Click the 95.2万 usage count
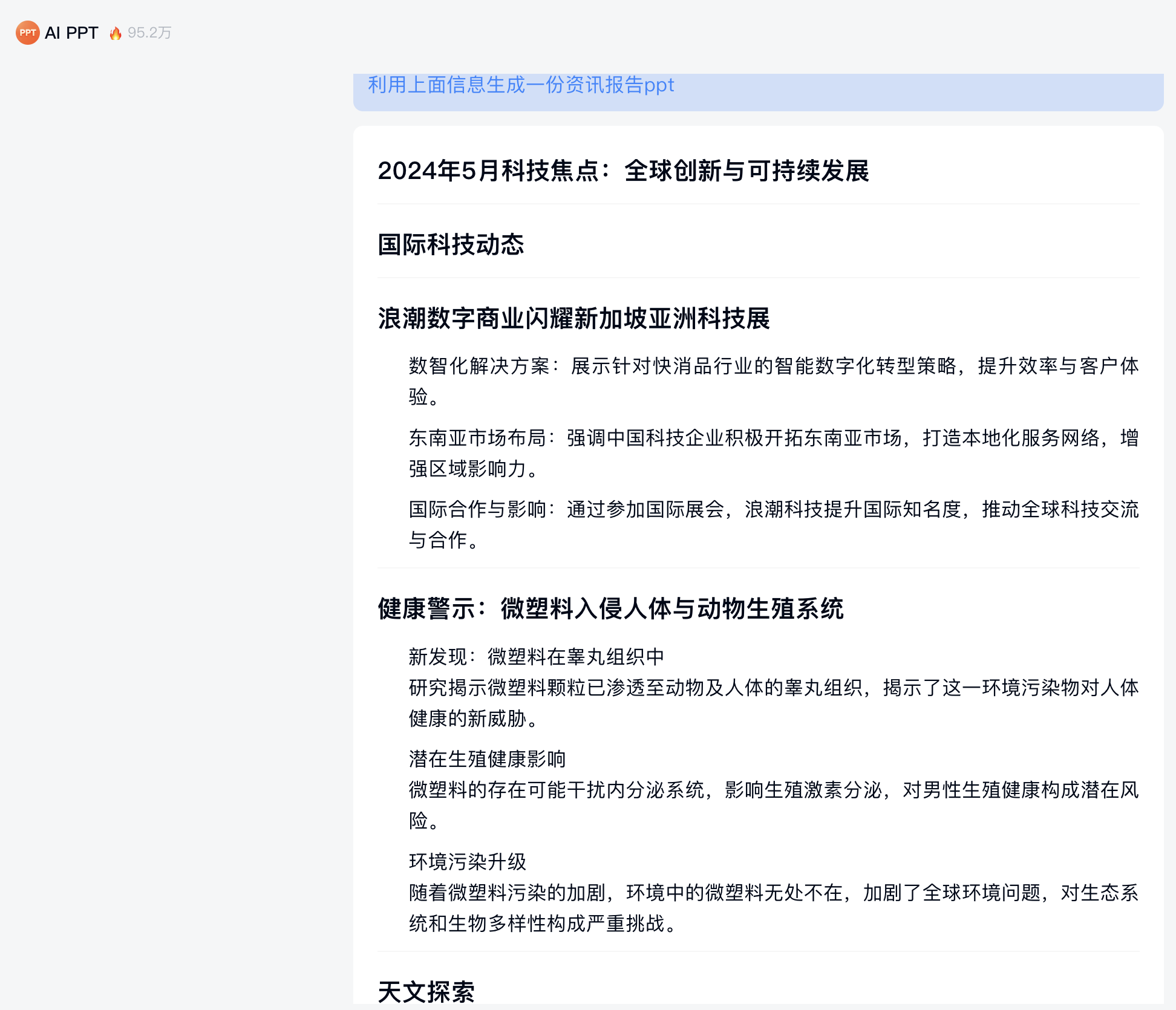 coord(149,33)
